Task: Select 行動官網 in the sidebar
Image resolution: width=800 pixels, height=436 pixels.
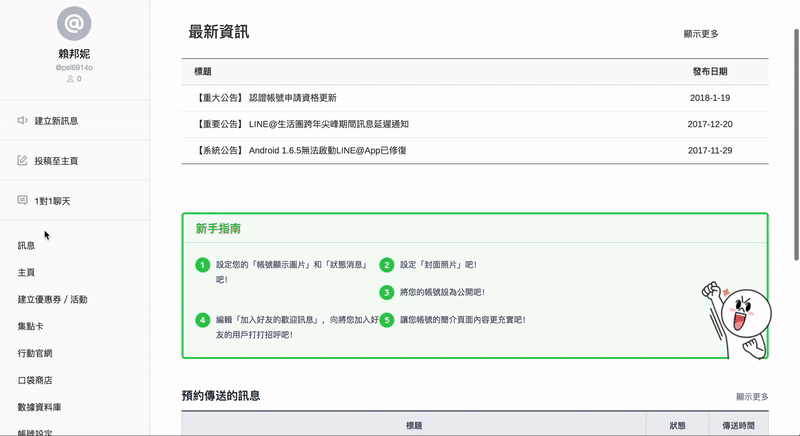Action: tap(35, 353)
